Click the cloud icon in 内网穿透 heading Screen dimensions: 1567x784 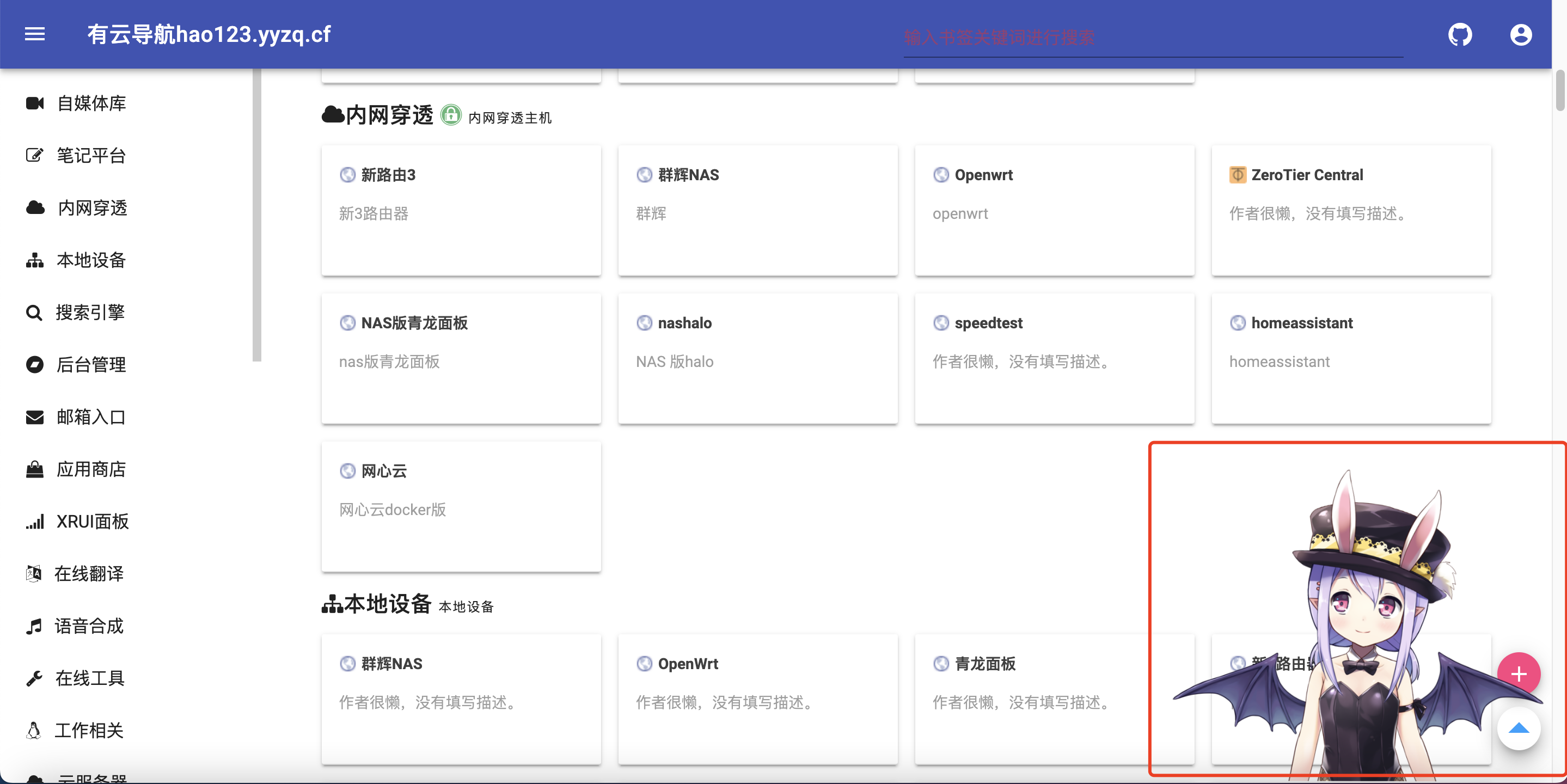point(333,114)
